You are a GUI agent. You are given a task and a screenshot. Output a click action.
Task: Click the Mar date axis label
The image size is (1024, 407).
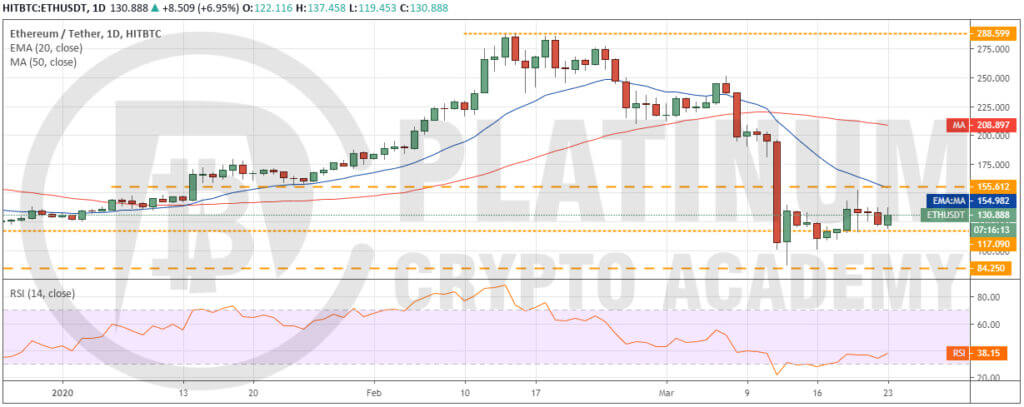coord(667,394)
